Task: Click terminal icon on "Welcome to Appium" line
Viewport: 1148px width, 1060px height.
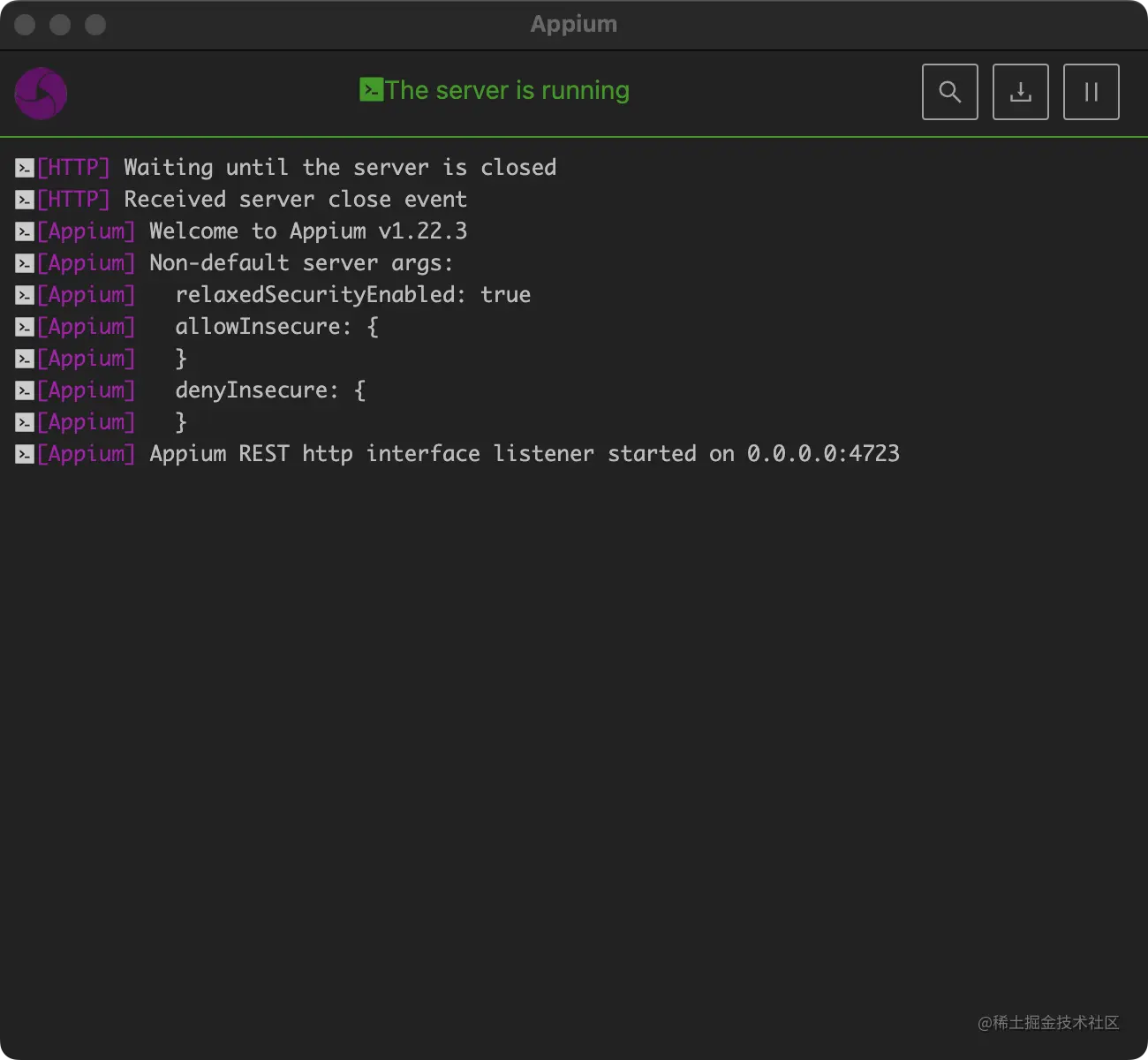Action: click(x=25, y=231)
